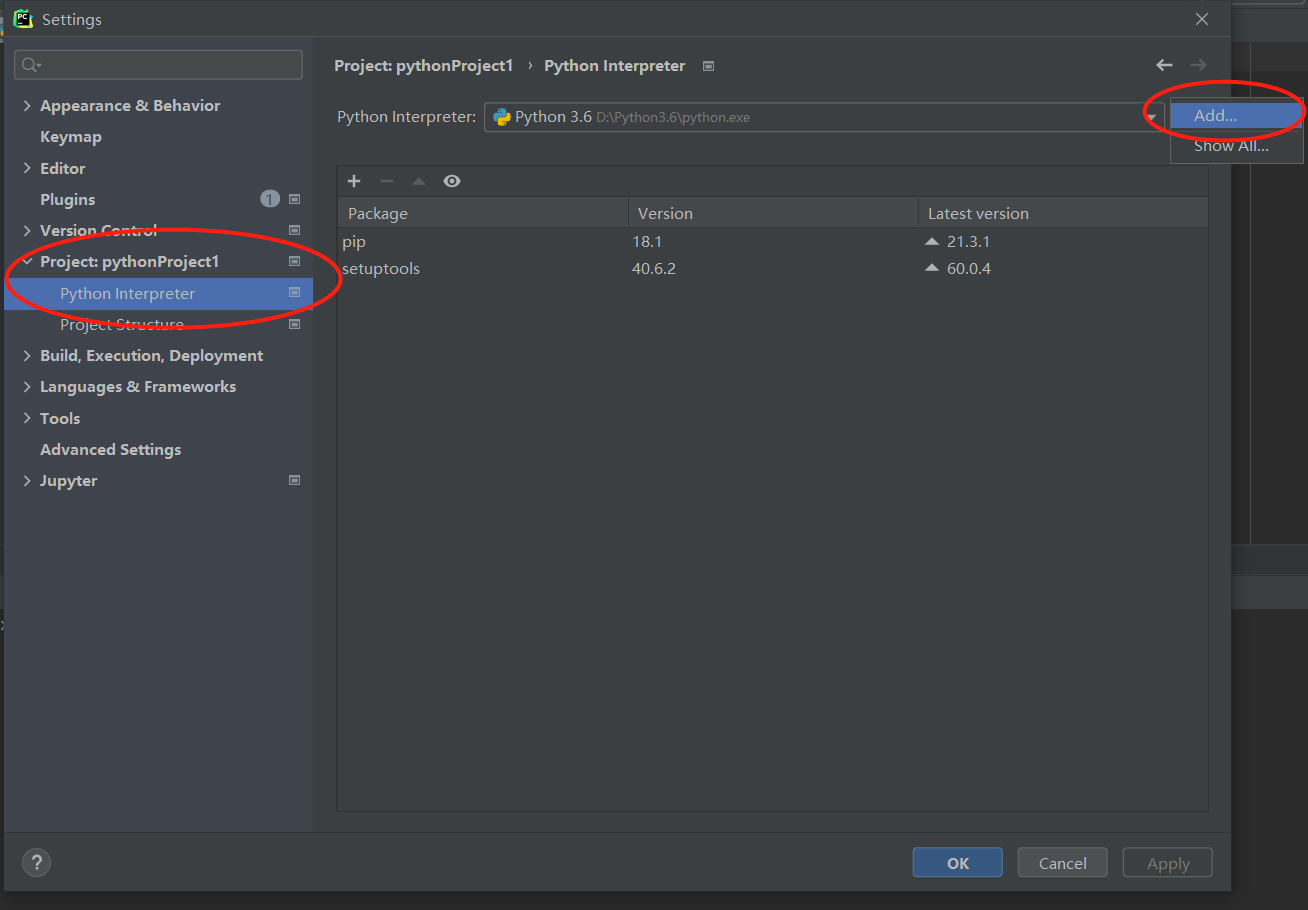This screenshot has height=910, width=1308.
Task: Click the marker icon on the Plugins row
Action: point(295,199)
